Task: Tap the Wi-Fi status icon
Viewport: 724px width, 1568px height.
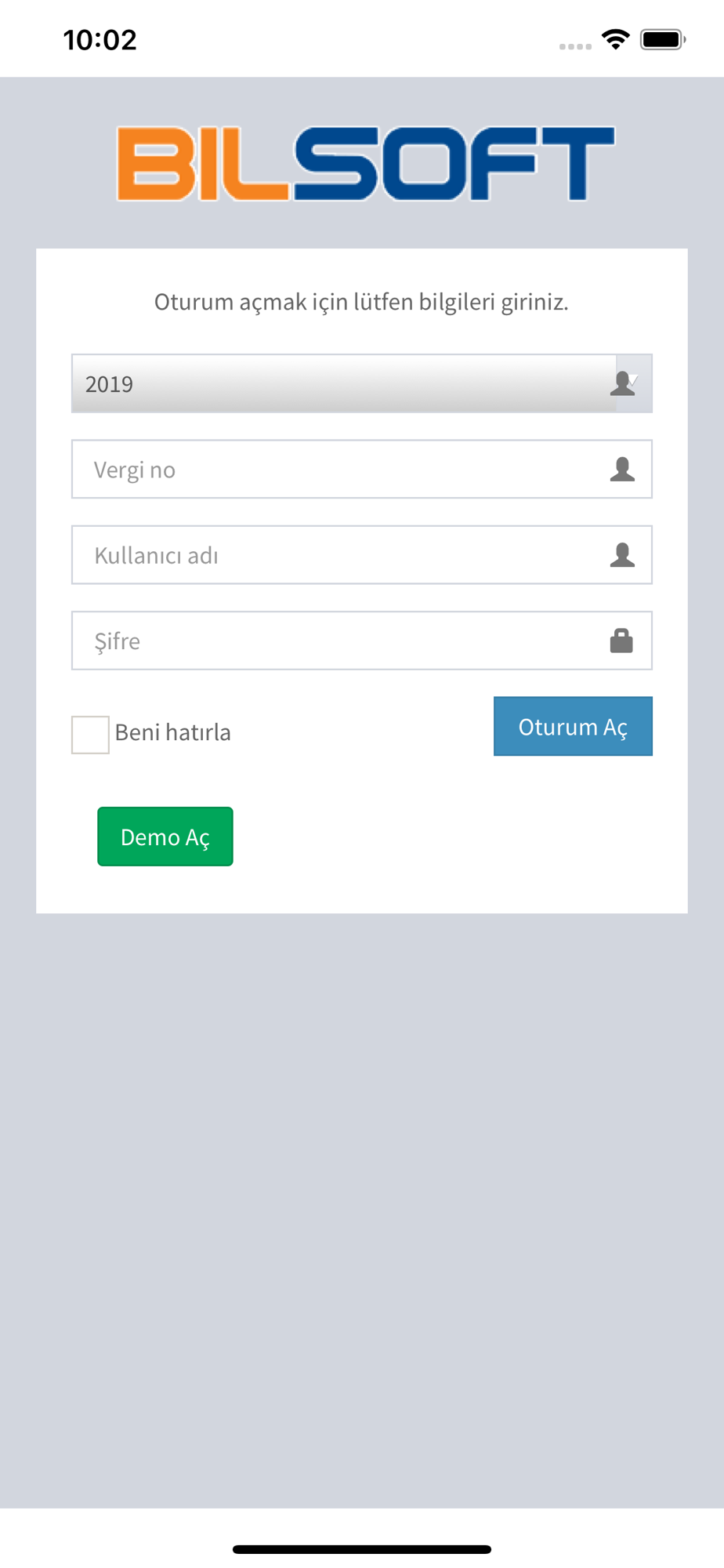Action: coord(616,39)
